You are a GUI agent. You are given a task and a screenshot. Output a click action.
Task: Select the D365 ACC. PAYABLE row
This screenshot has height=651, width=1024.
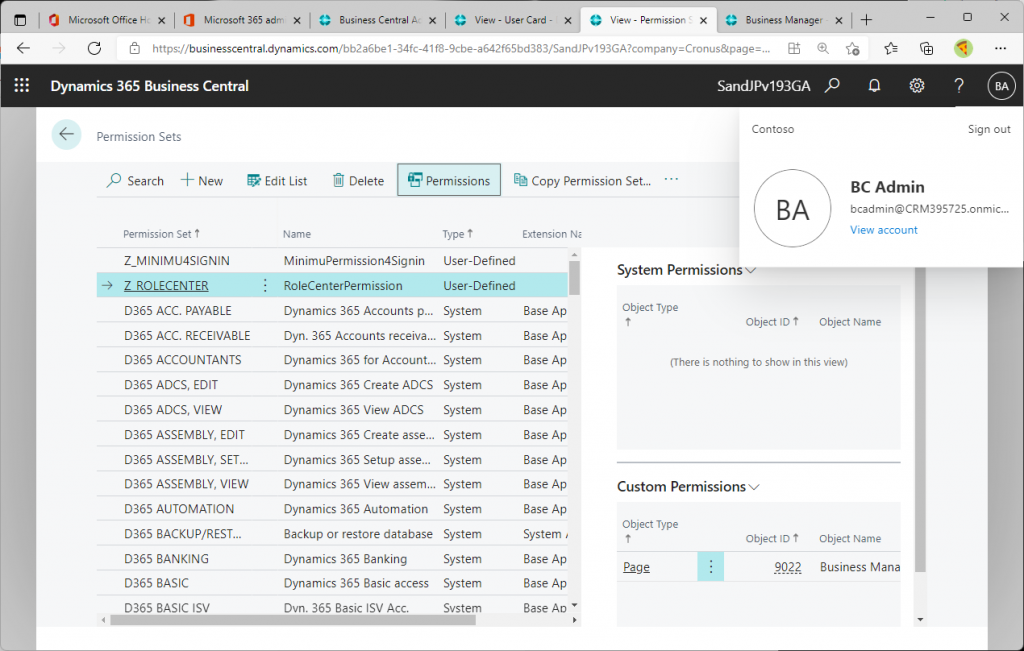click(332, 311)
